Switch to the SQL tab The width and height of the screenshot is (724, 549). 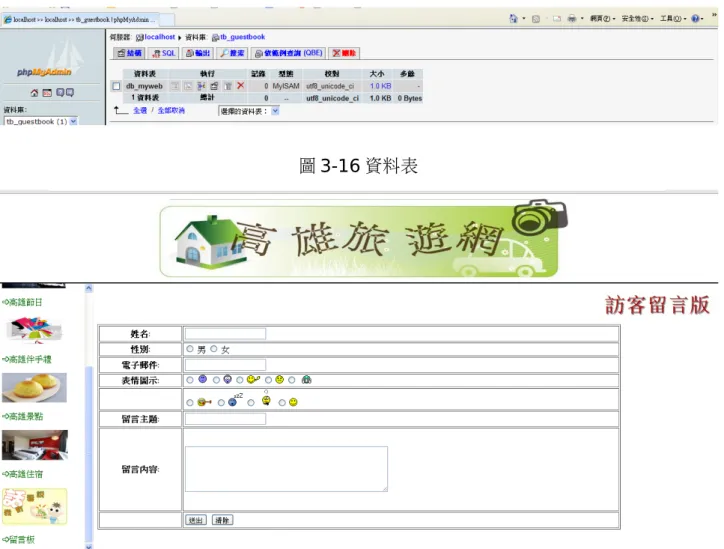coord(164,53)
